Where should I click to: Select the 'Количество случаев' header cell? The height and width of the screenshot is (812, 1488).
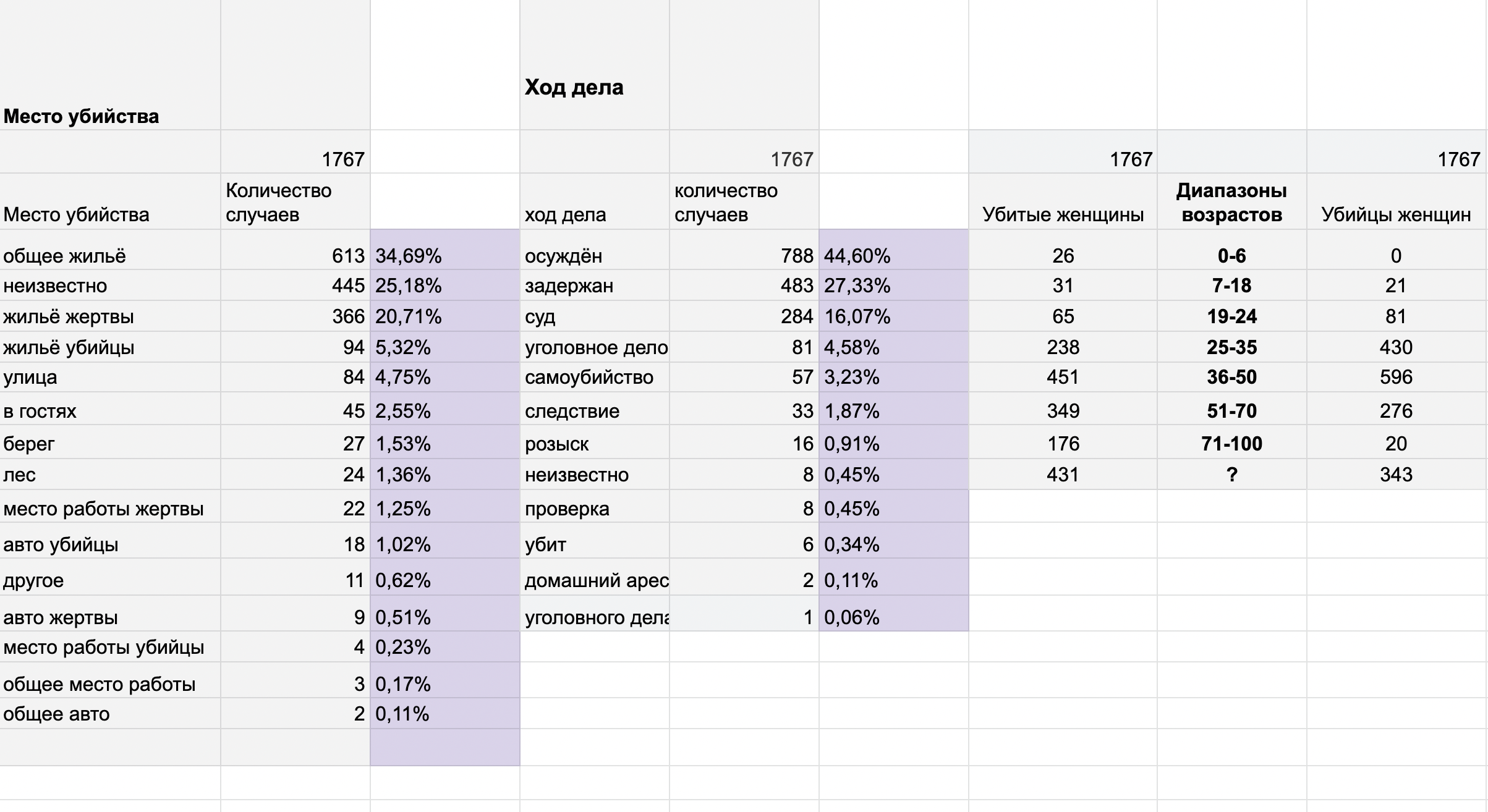click(x=295, y=201)
